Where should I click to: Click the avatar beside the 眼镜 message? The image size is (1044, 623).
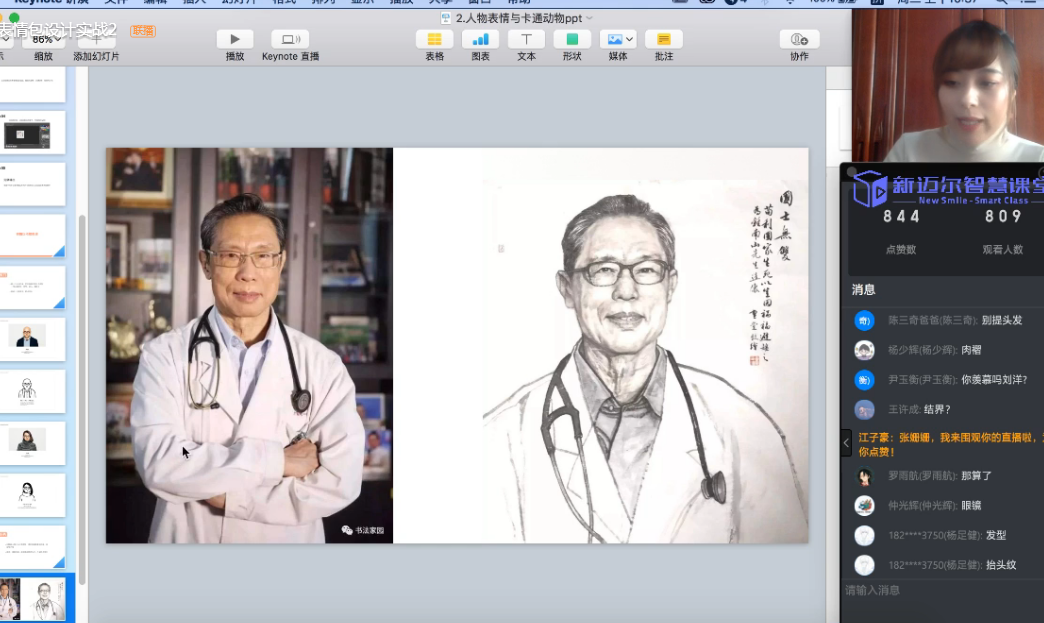tap(864, 506)
